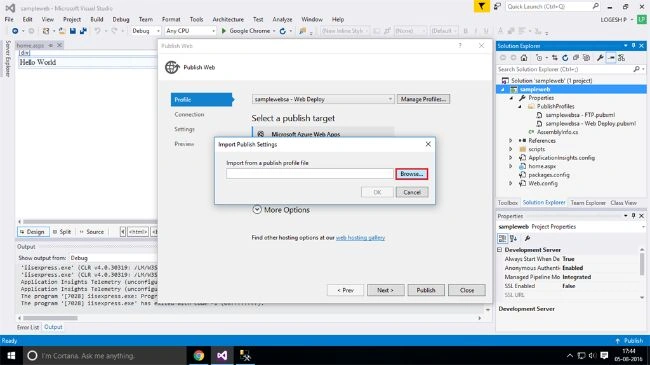Click the Property Pages wrench icon in Properties
The image size is (650, 365).
point(527,238)
